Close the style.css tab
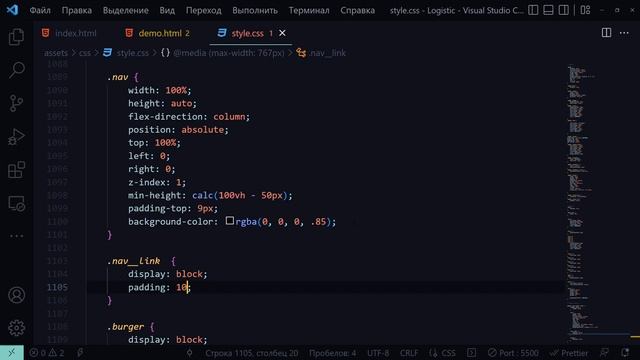Viewport: 640px width, 360px height. click(x=282, y=33)
